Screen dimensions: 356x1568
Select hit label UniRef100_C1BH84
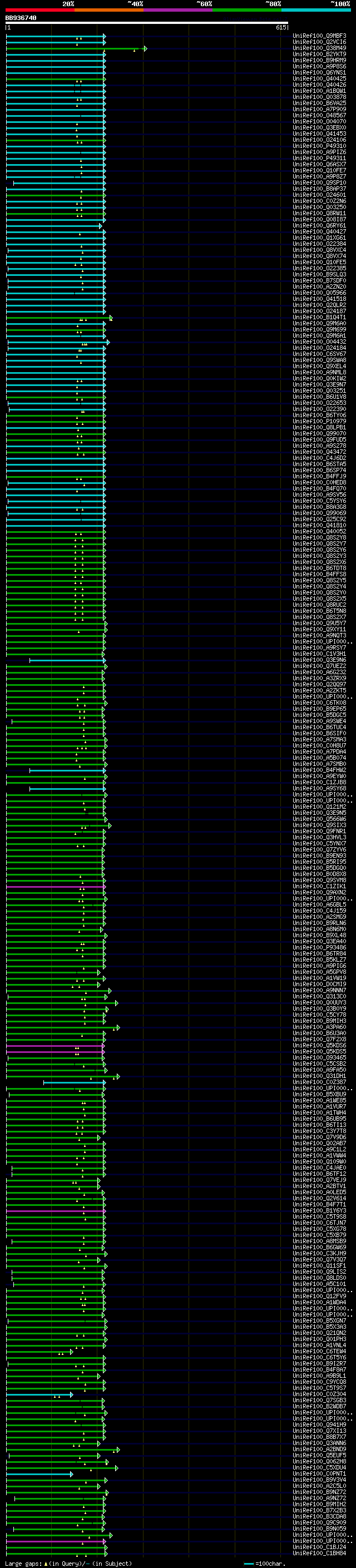click(x=319, y=1554)
